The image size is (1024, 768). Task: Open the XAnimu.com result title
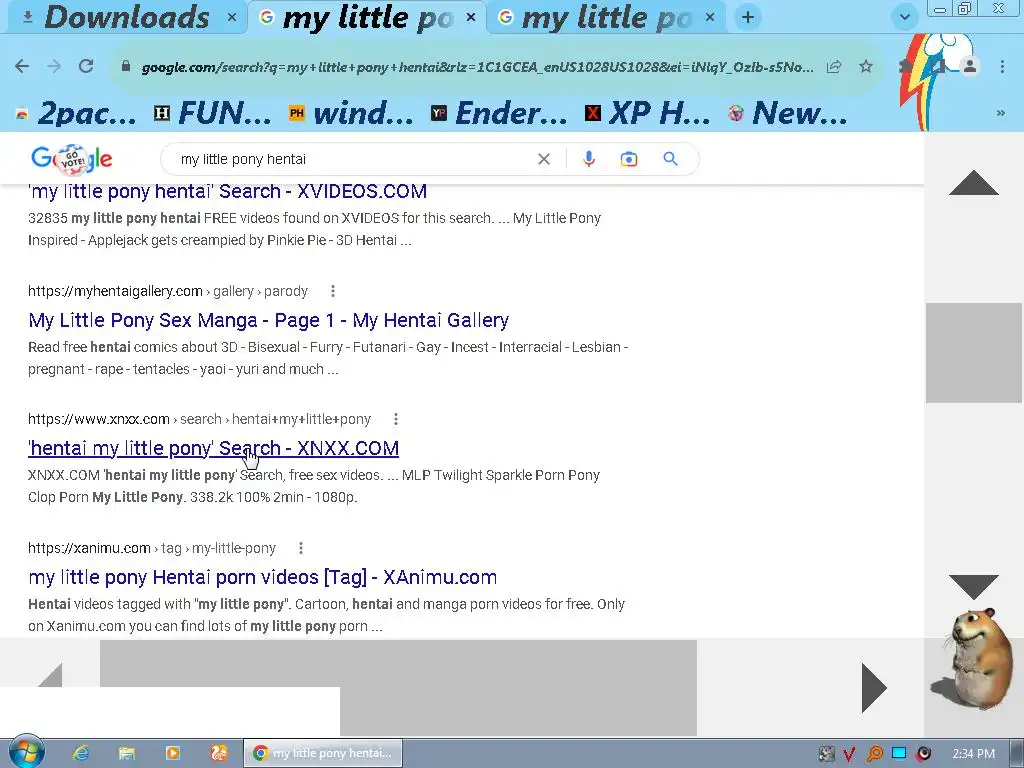[x=263, y=577]
